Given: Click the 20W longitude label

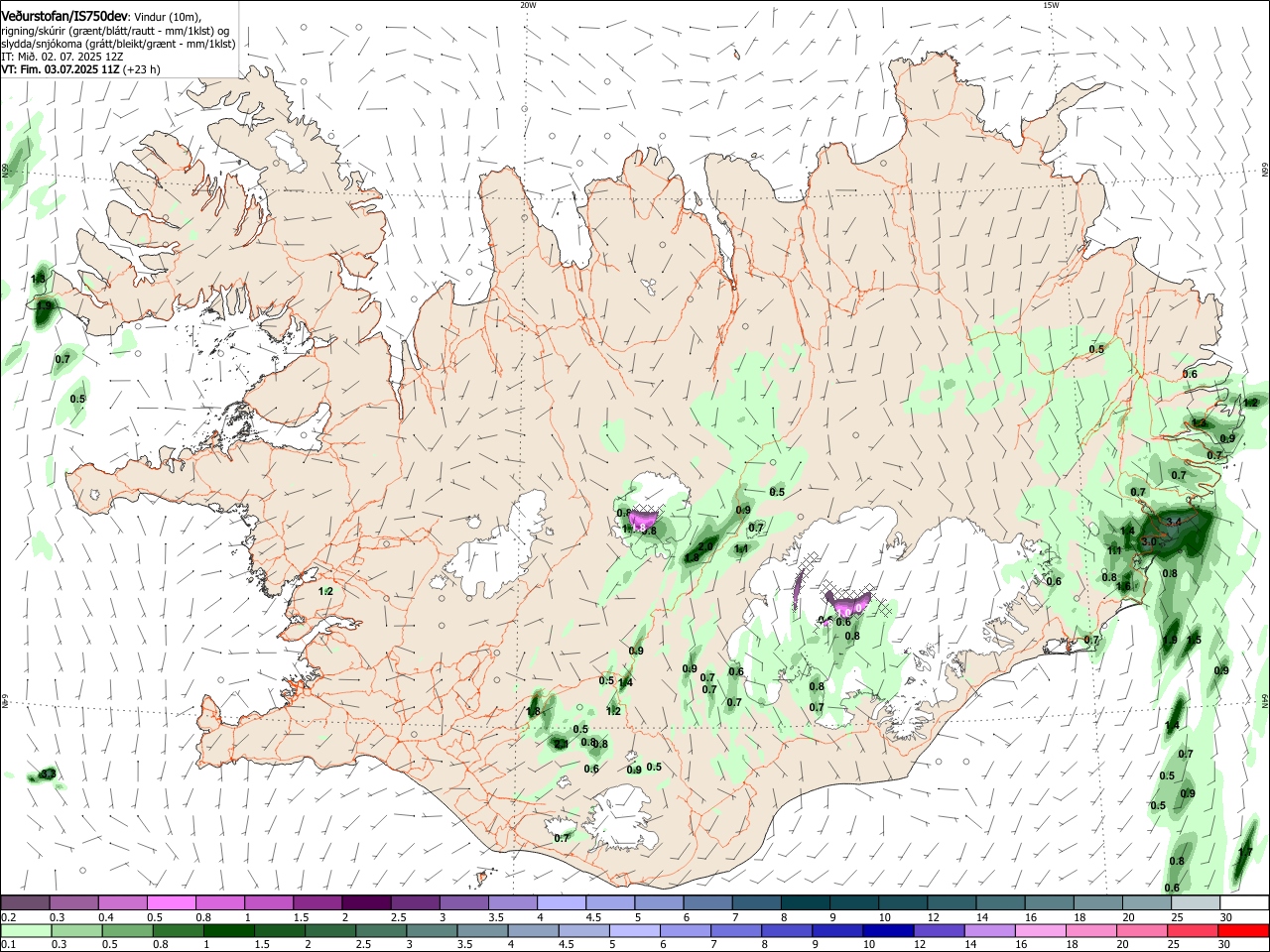Looking at the screenshot, I should (528, 5).
